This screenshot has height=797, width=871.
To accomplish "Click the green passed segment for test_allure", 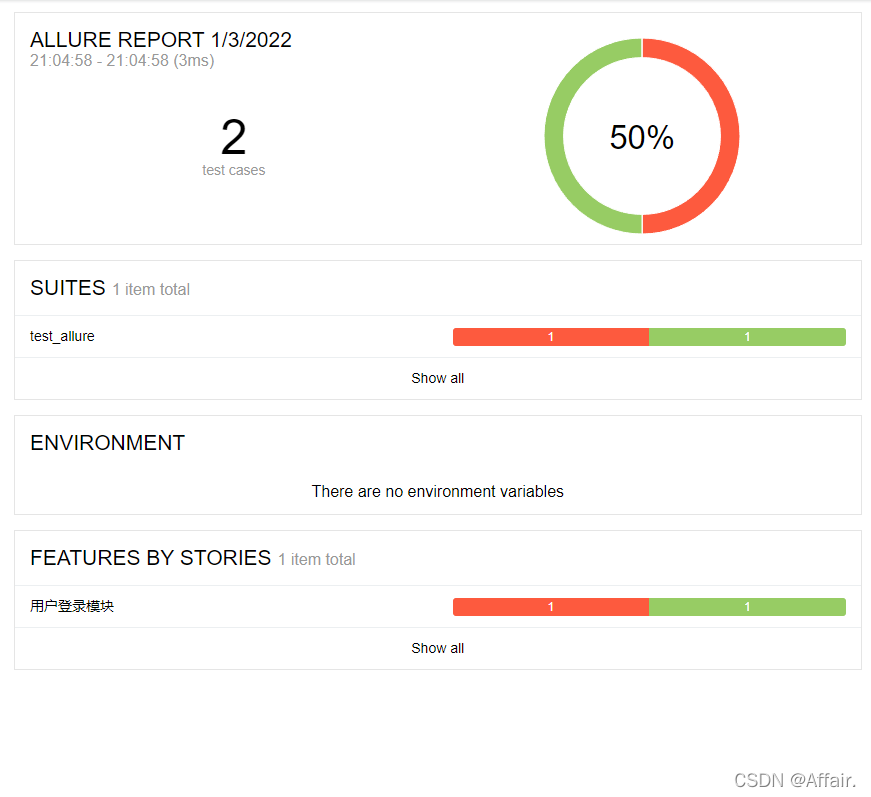I will point(747,337).
